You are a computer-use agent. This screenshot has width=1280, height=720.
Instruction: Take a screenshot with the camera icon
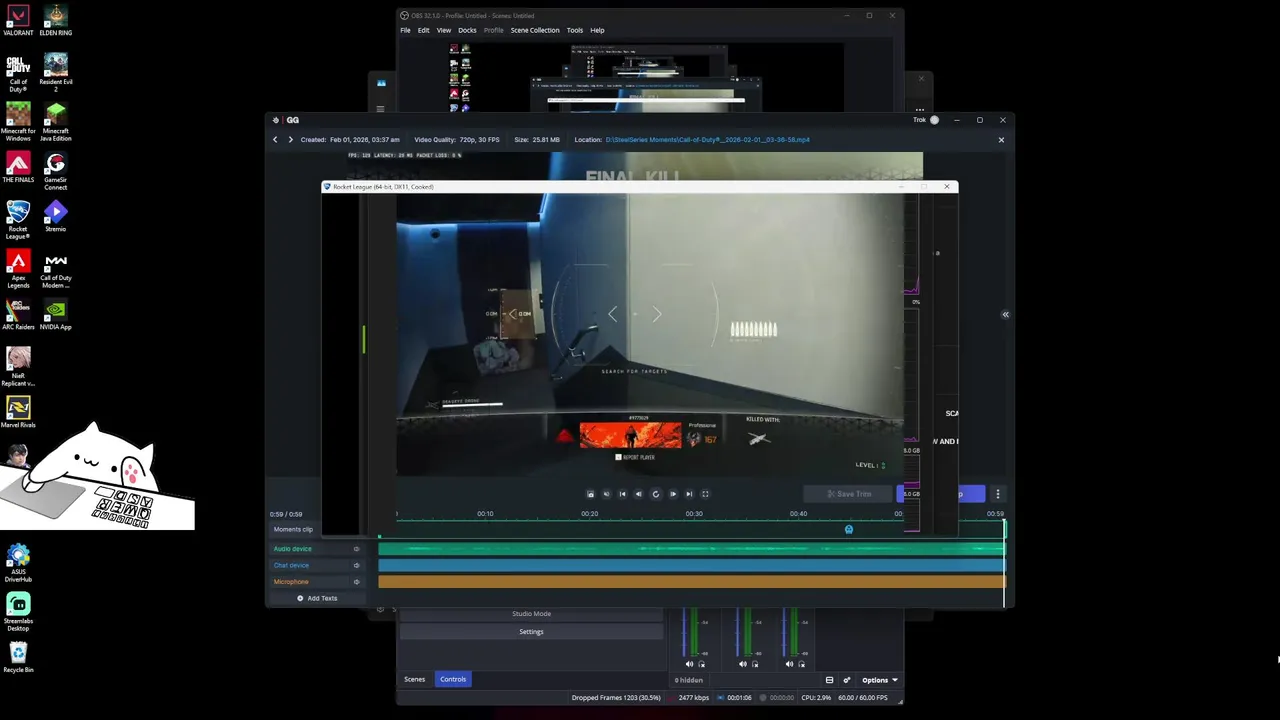[590, 494]
